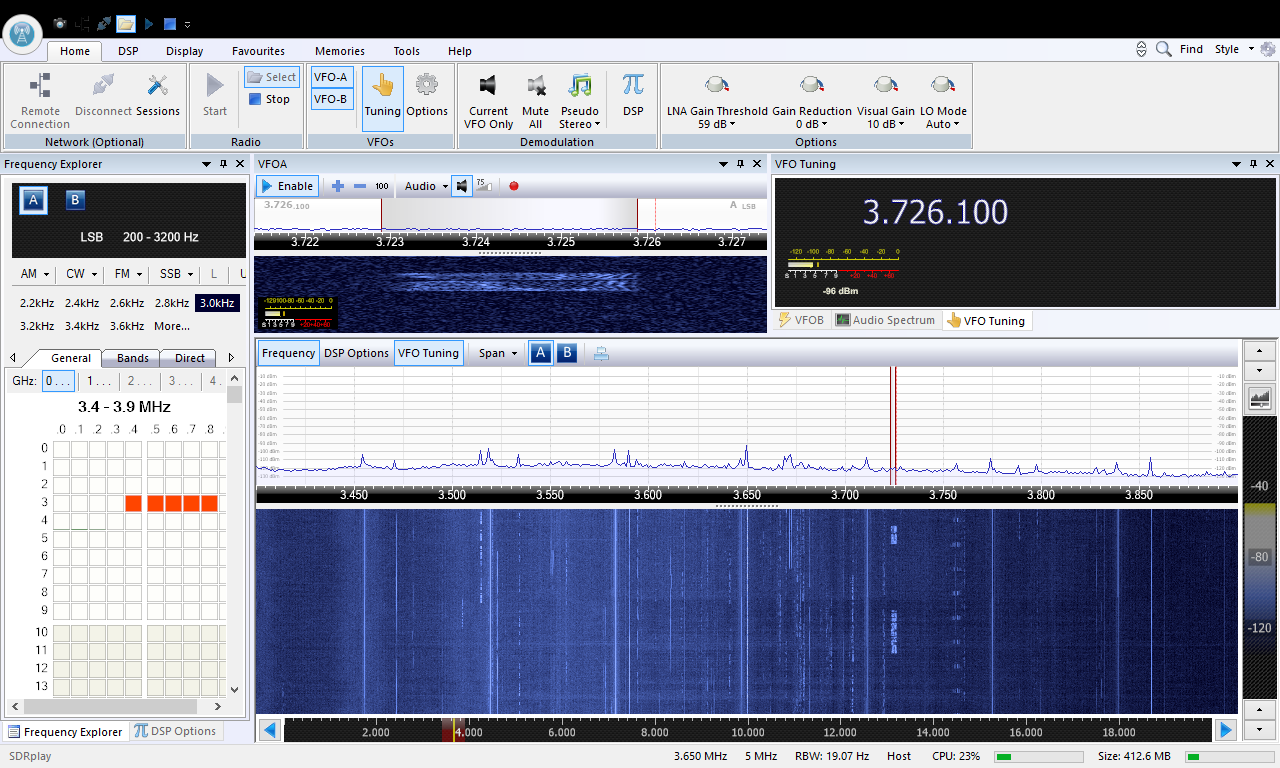Toggle VFO-B button in VFOs group

coord(331,99)
